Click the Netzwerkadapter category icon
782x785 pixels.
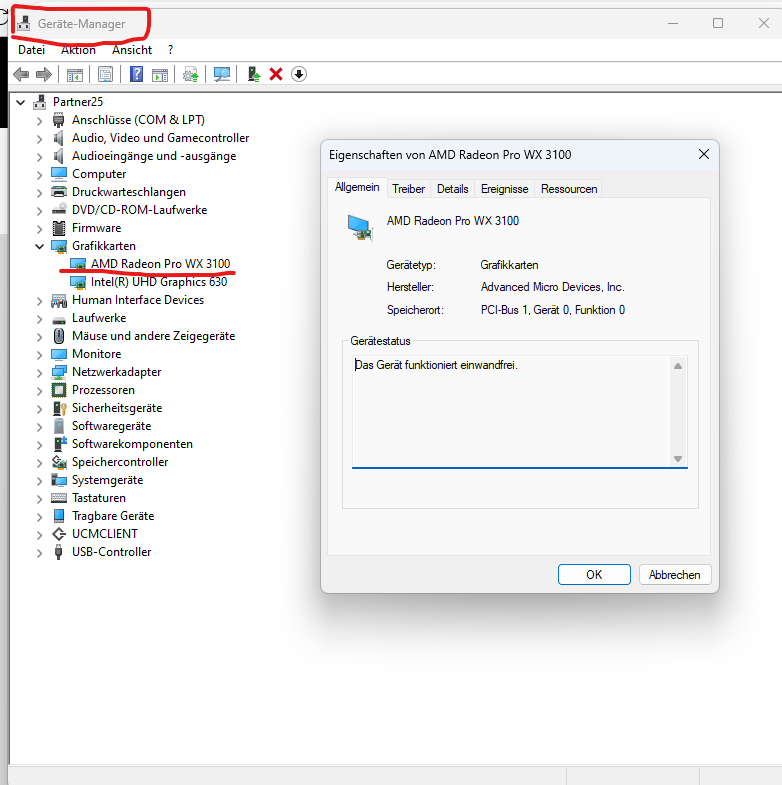pos(59,372)
